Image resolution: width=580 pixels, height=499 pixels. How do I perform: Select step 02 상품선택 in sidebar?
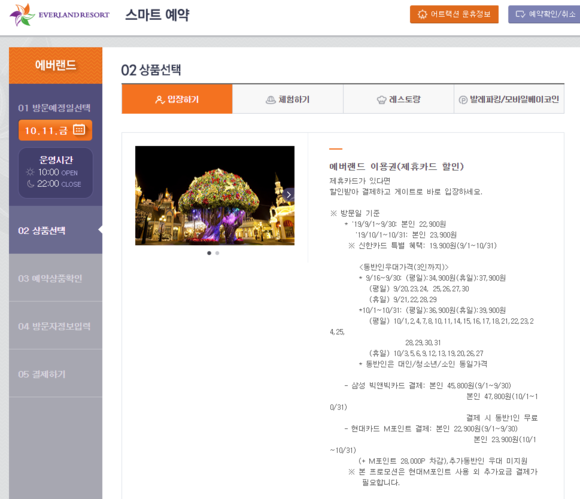[55, 230]
